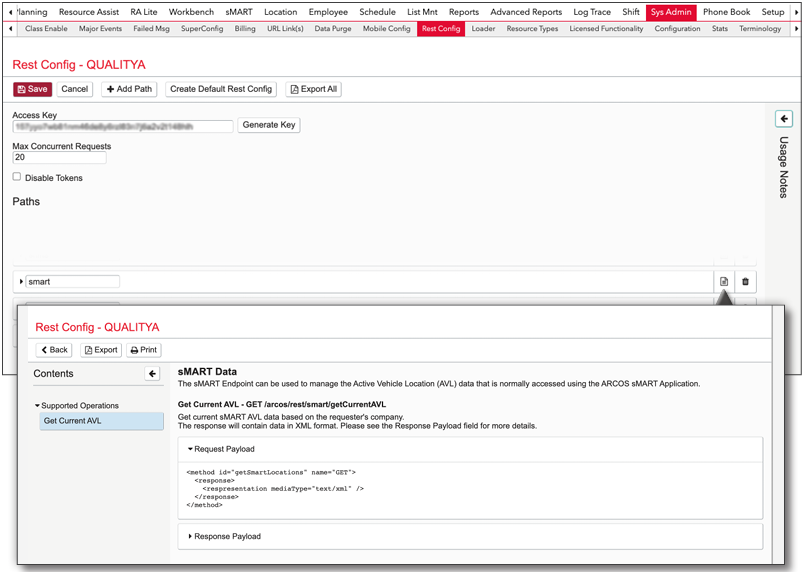Click Create Default Rest Config
This screenshot has height=572, width=806.
click(x=221, y=89)
